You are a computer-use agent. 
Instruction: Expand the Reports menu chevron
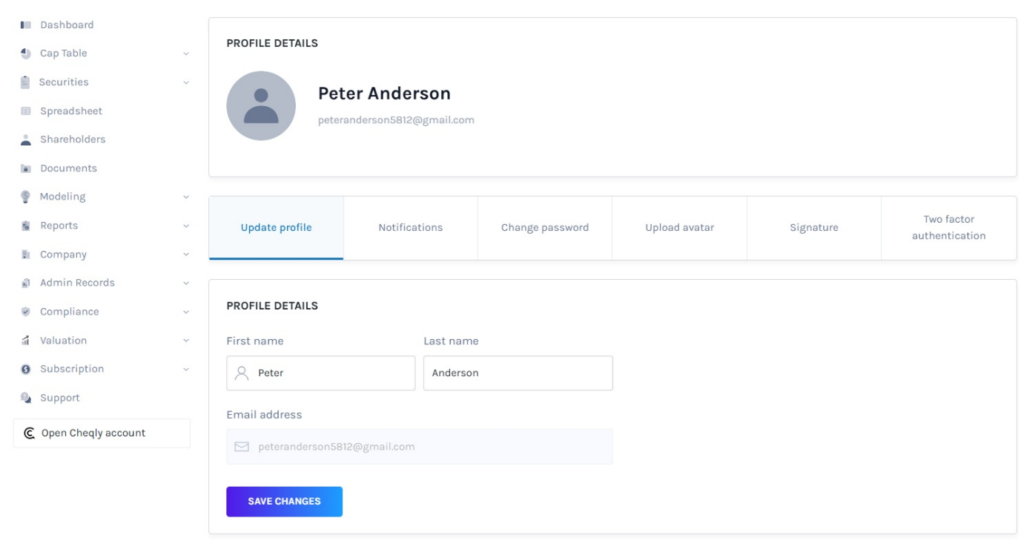[x=186, y=225]
